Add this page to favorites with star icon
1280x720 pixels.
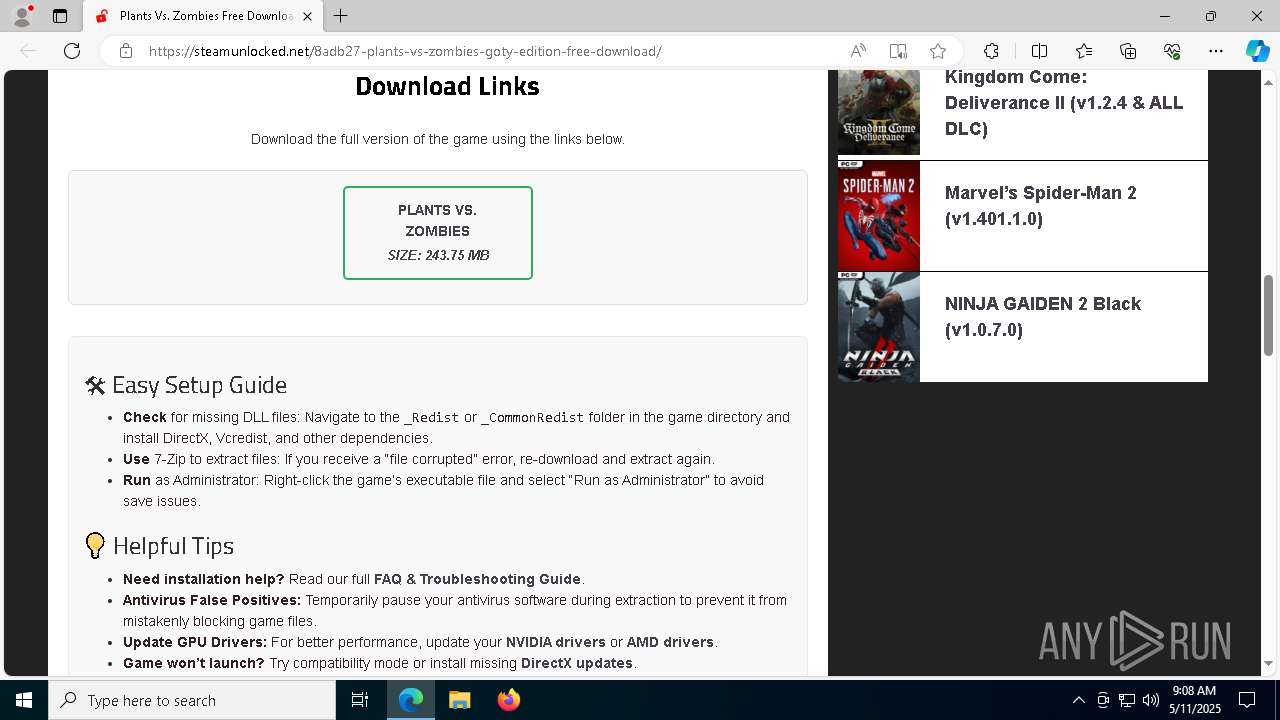(x=938, y=51)
